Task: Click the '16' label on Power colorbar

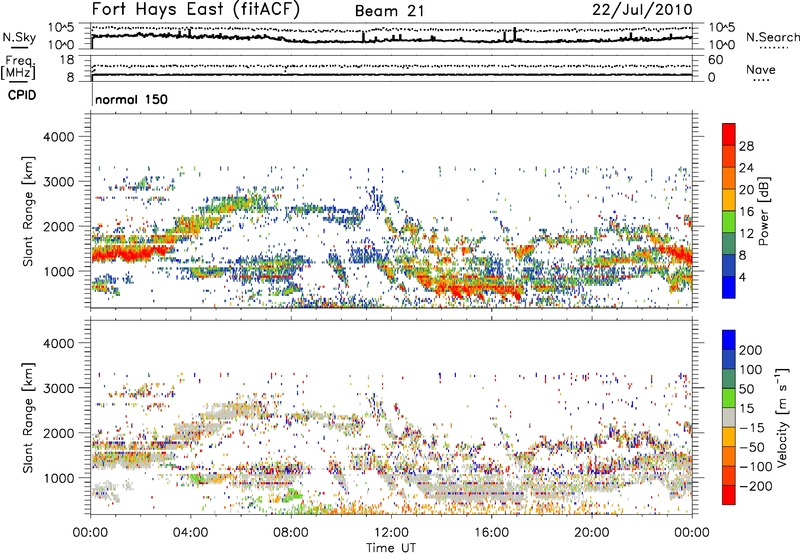Action: 746,212
